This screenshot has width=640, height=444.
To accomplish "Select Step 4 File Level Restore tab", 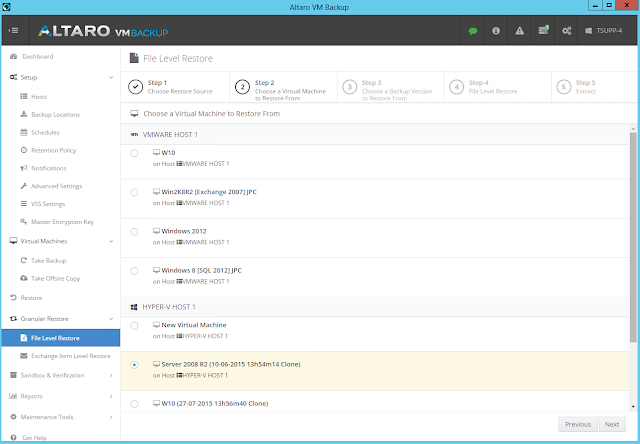I will pos(498,87).
